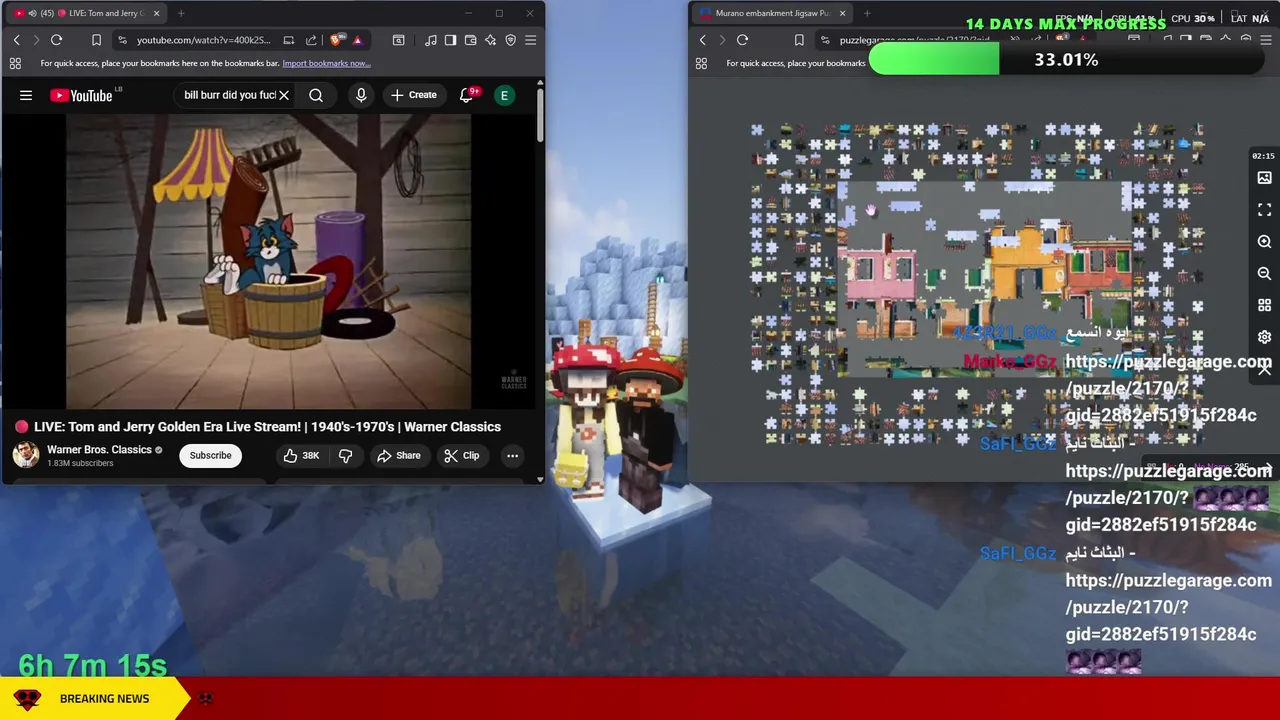This screenshot has height=720, width=1280.
Task: Bookmark the puzzlegarage page
Action: point(799,40)
